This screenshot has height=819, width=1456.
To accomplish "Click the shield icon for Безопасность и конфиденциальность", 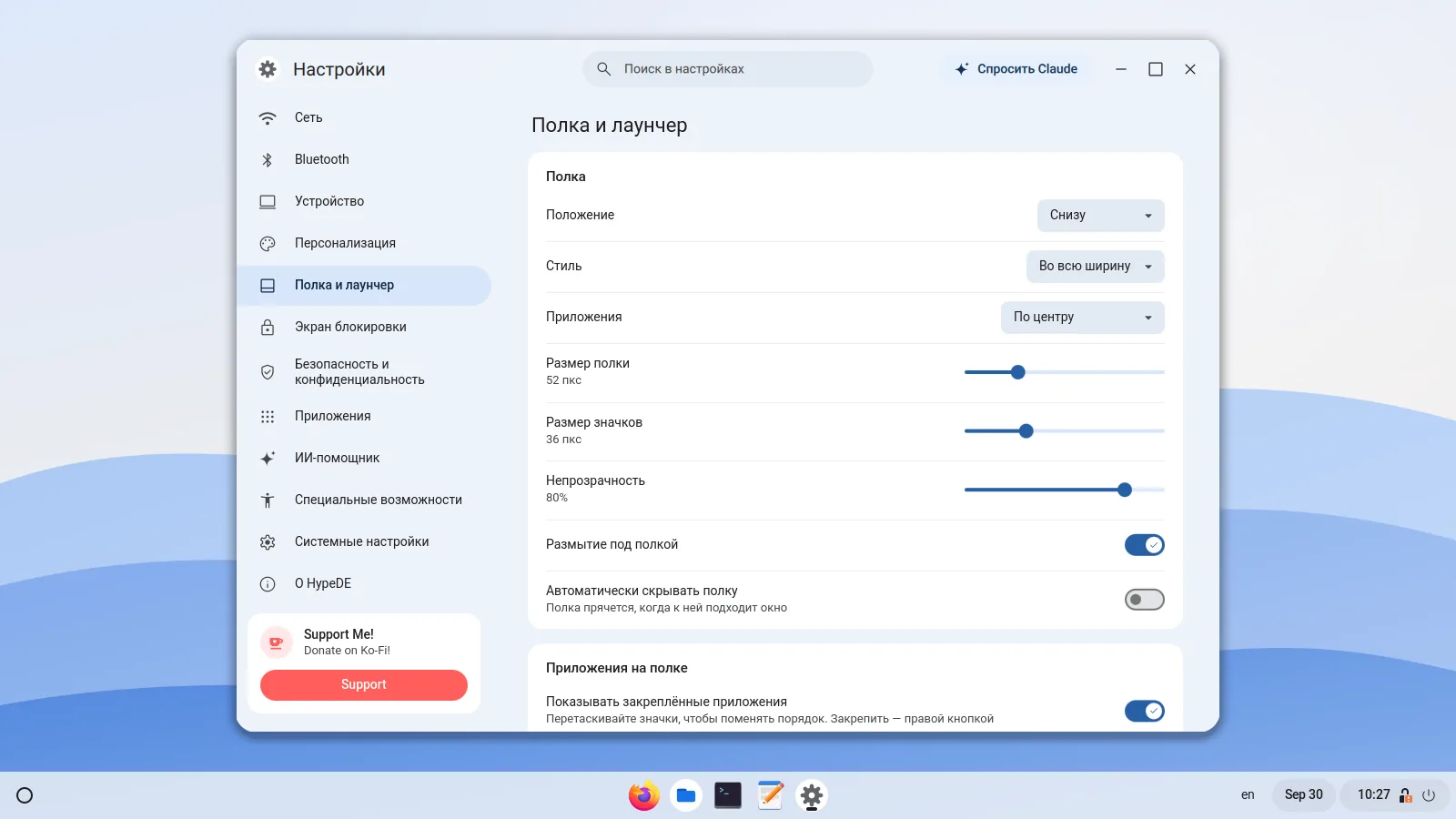I will [268, 372].
